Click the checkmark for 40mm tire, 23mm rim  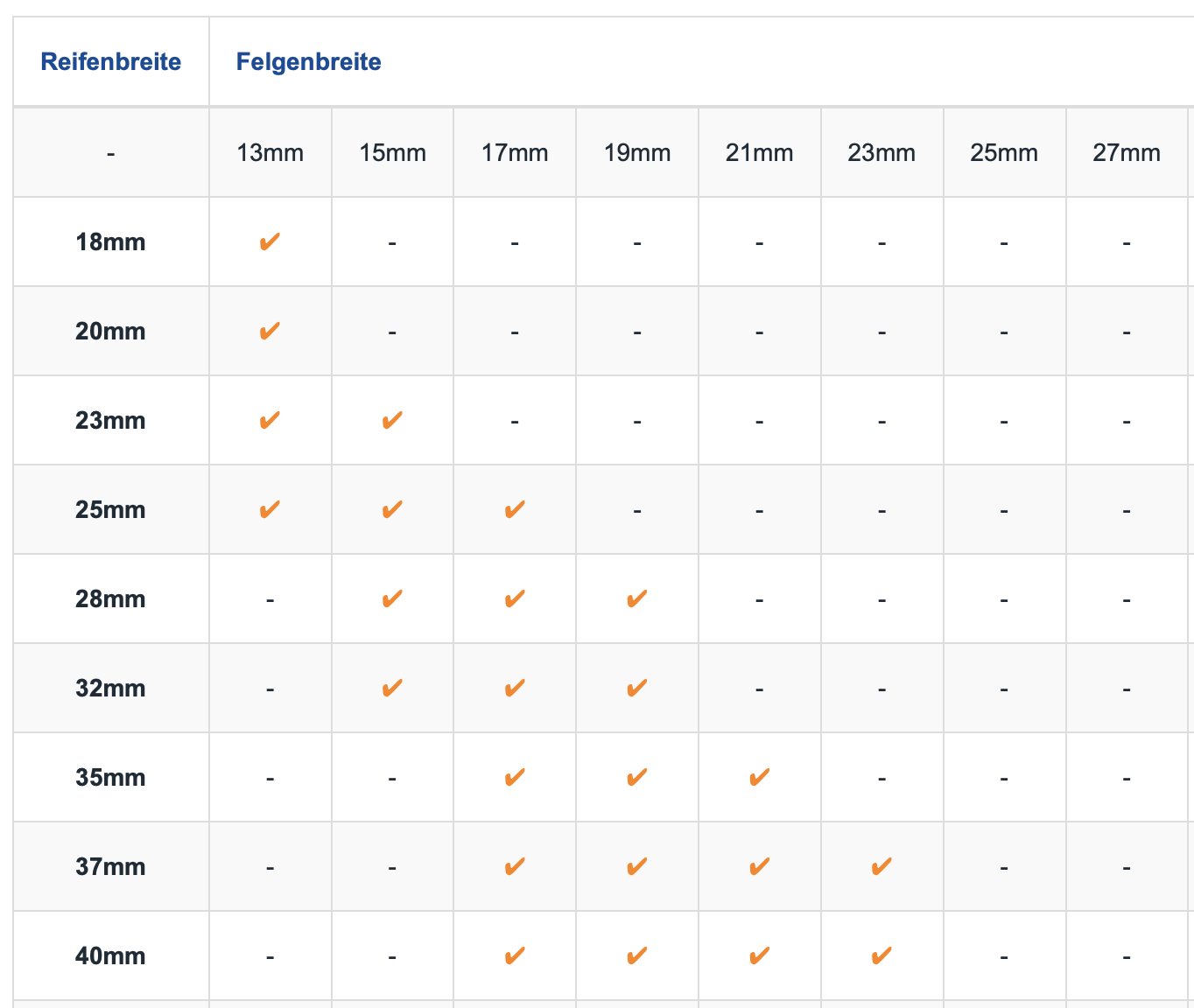(x=881, y=956)
